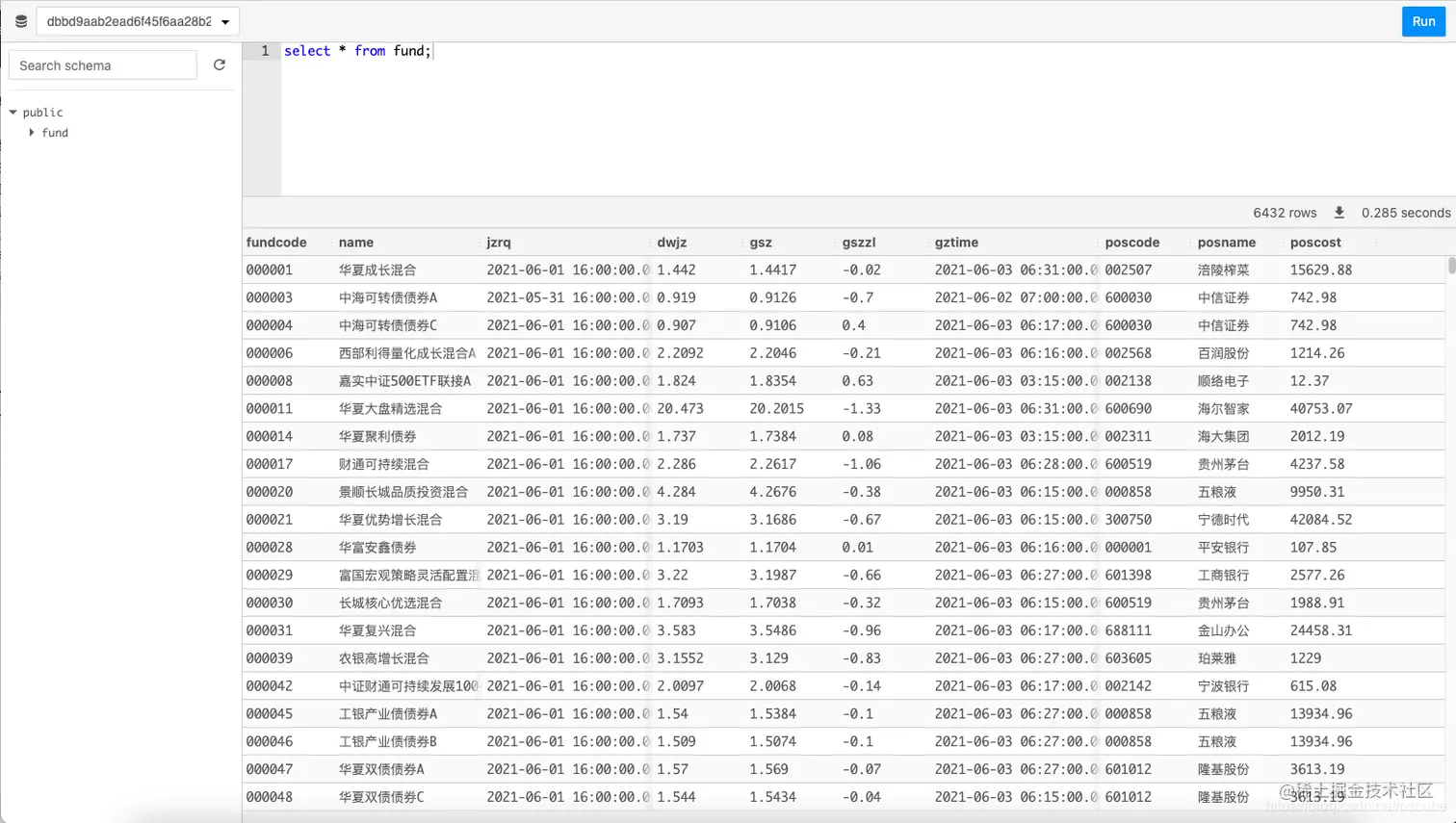Select the 华夏成长混合 name cell
1456x823 pixels.
377,270
